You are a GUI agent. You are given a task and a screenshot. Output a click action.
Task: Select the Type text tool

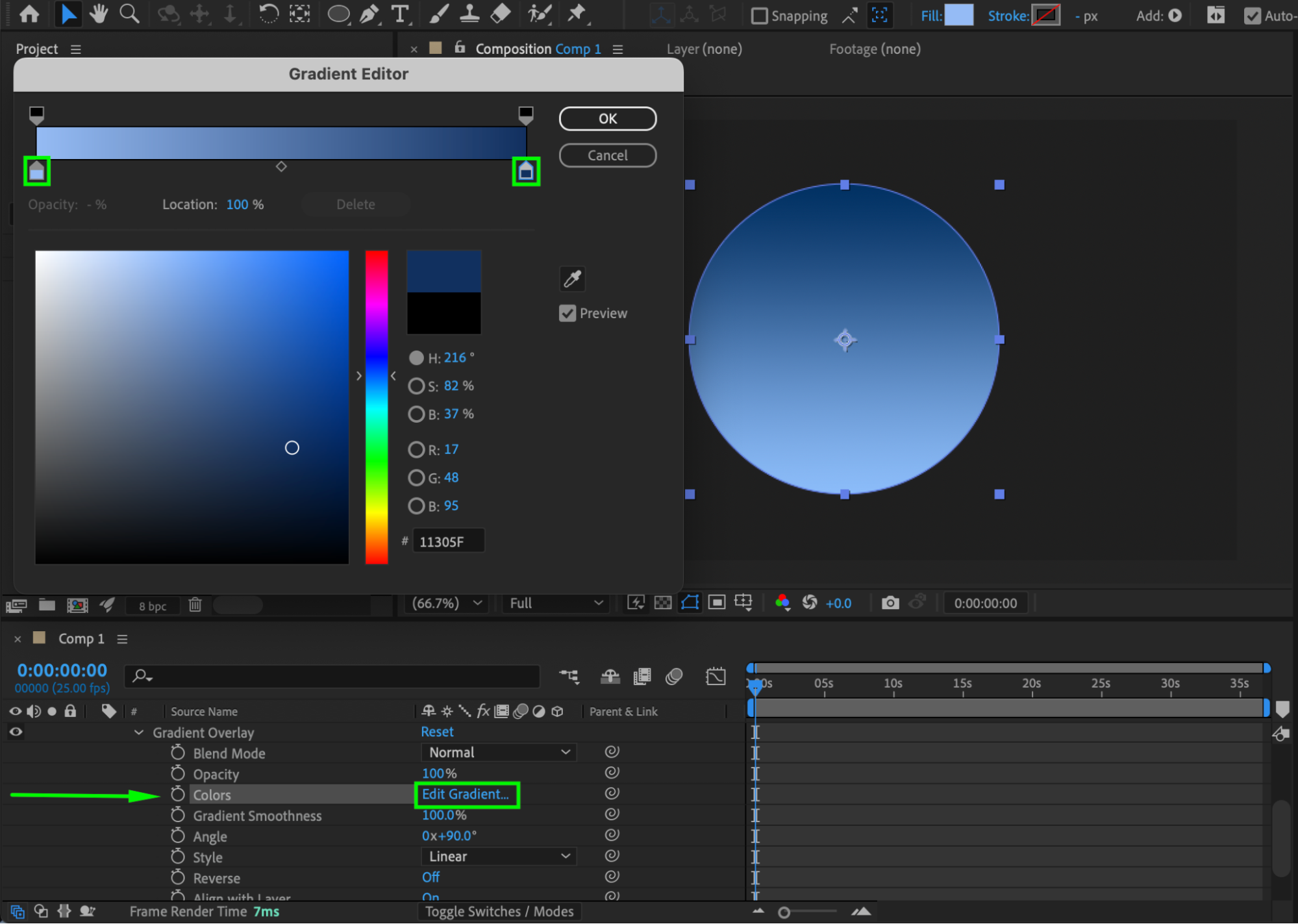pos(401,14)
